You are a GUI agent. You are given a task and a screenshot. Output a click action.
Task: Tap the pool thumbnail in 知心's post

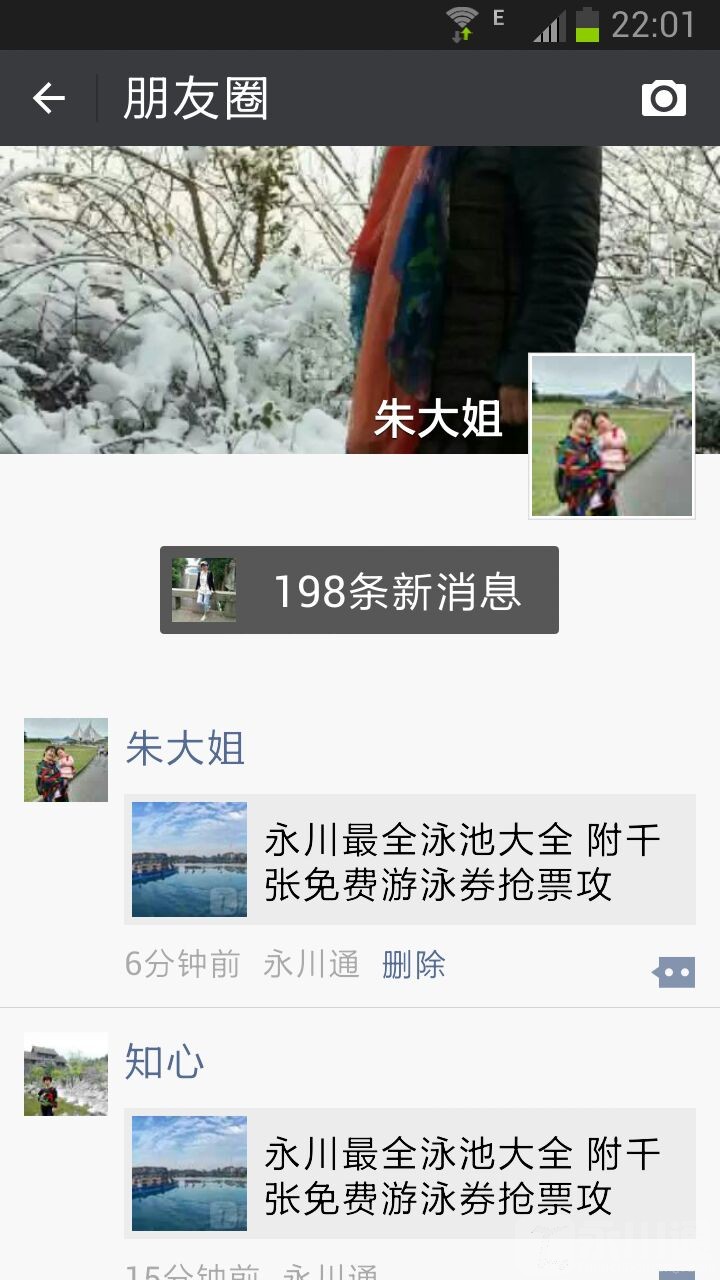pyautogui.click(x=189, y=1174)
